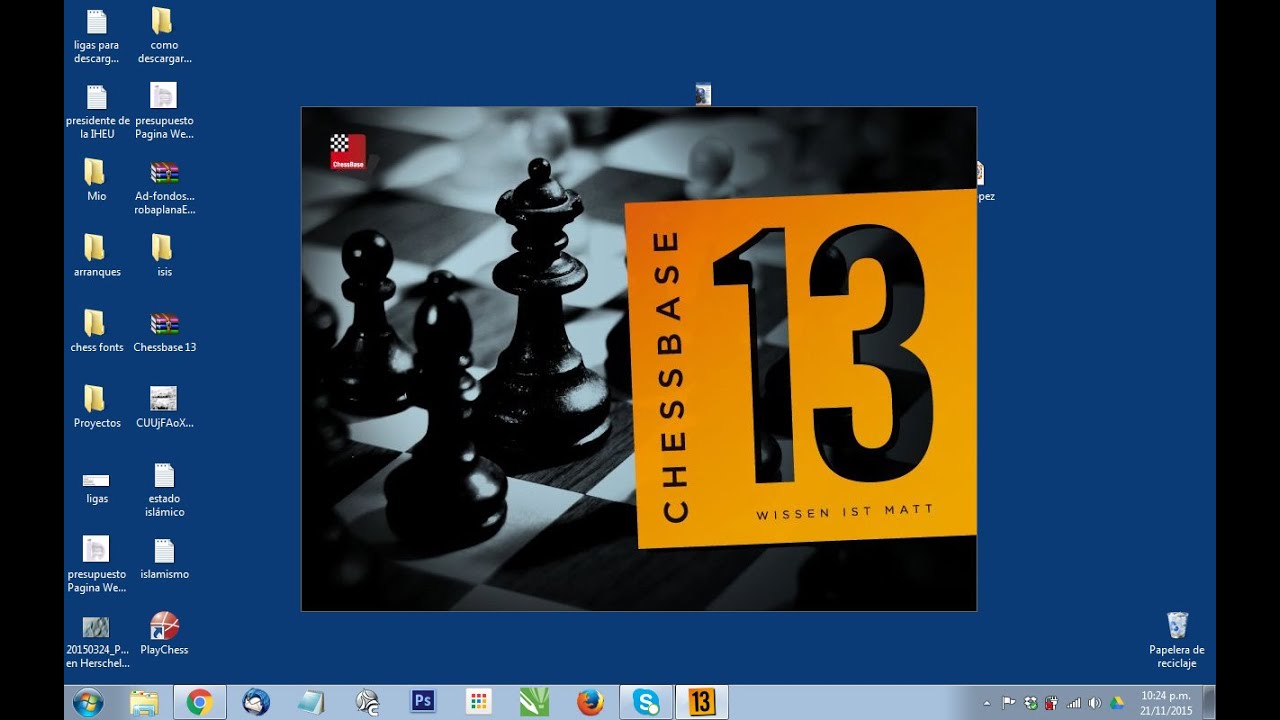The image size is (1280, 720).
Task: Select the 'Chessbase 13' archive icon
Action: [164, 331]
